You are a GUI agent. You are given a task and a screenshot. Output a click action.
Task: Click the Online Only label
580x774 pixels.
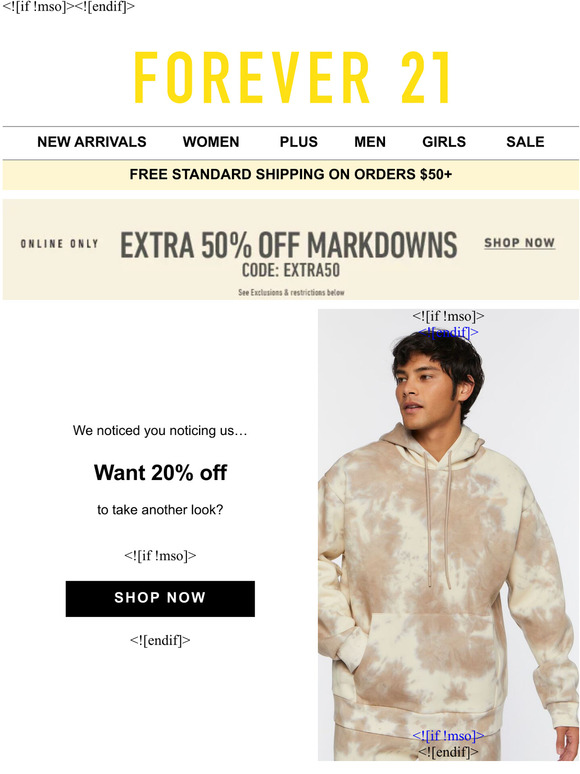60,244
